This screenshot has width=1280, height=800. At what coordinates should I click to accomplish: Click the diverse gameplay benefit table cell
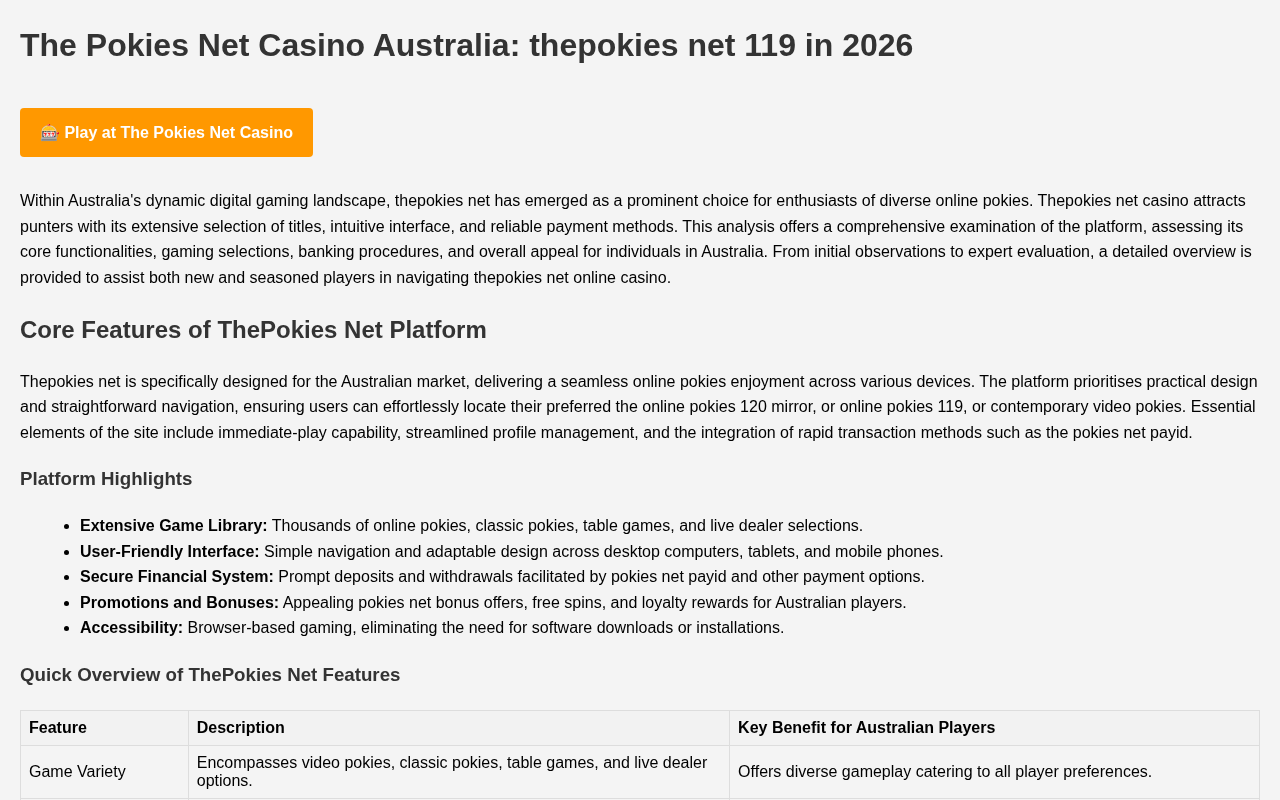[944, 772]
